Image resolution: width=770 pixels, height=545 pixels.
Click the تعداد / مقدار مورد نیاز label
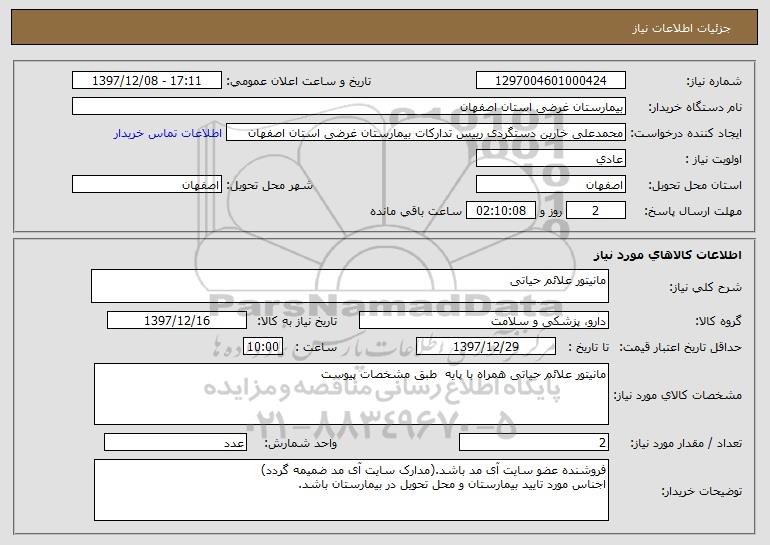point(686,443)
